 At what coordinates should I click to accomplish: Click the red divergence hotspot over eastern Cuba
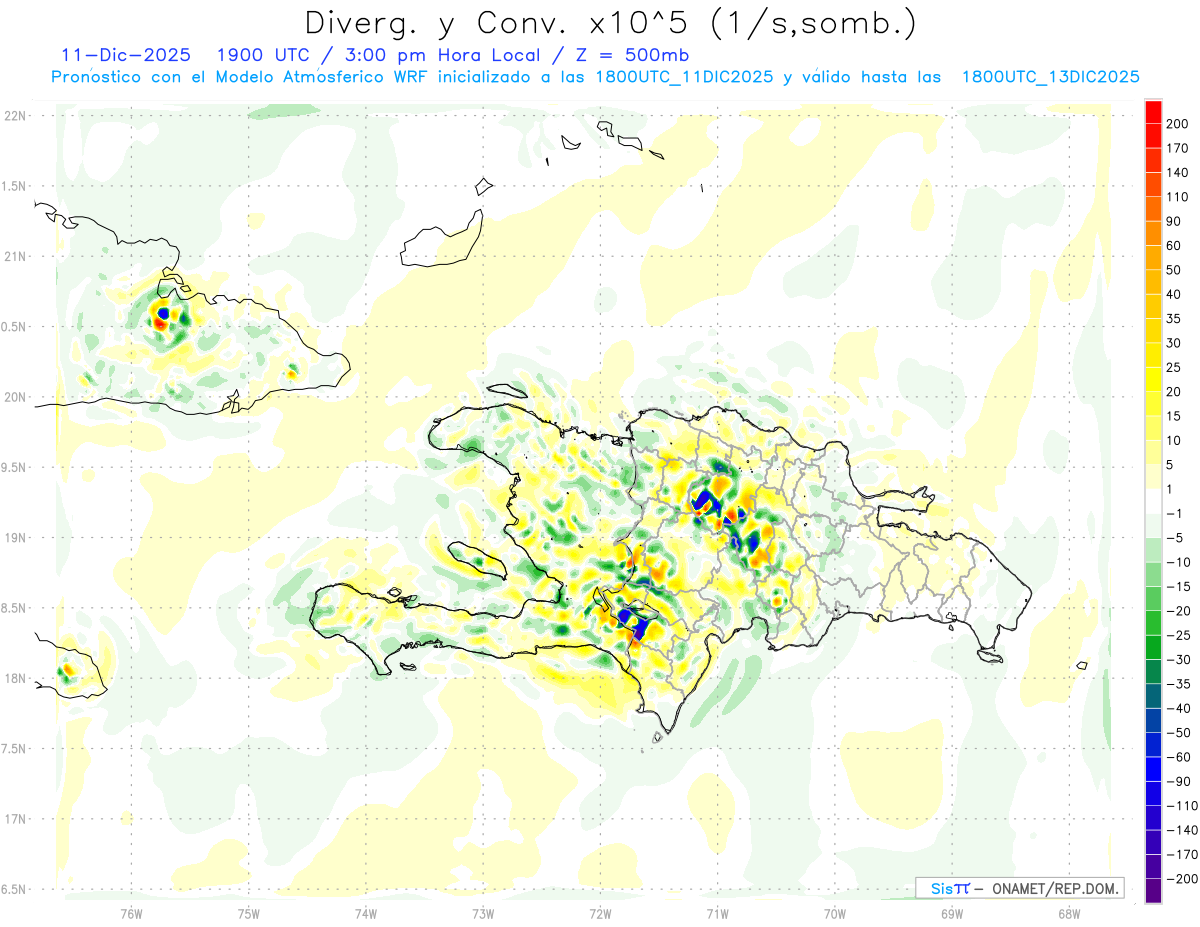[x=158, y=323]
